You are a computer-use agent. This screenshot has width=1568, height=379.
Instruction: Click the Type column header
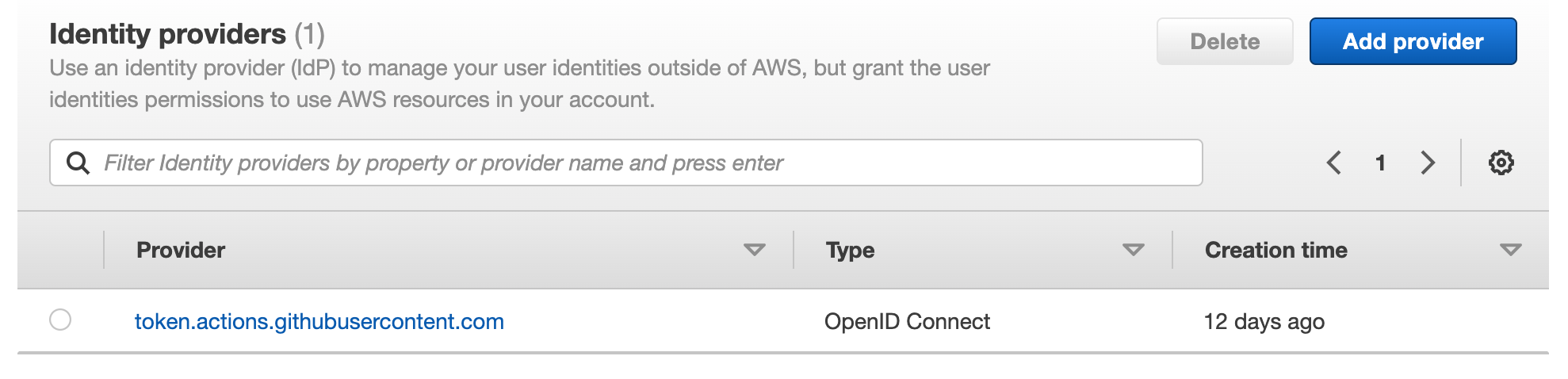[850, 251]
